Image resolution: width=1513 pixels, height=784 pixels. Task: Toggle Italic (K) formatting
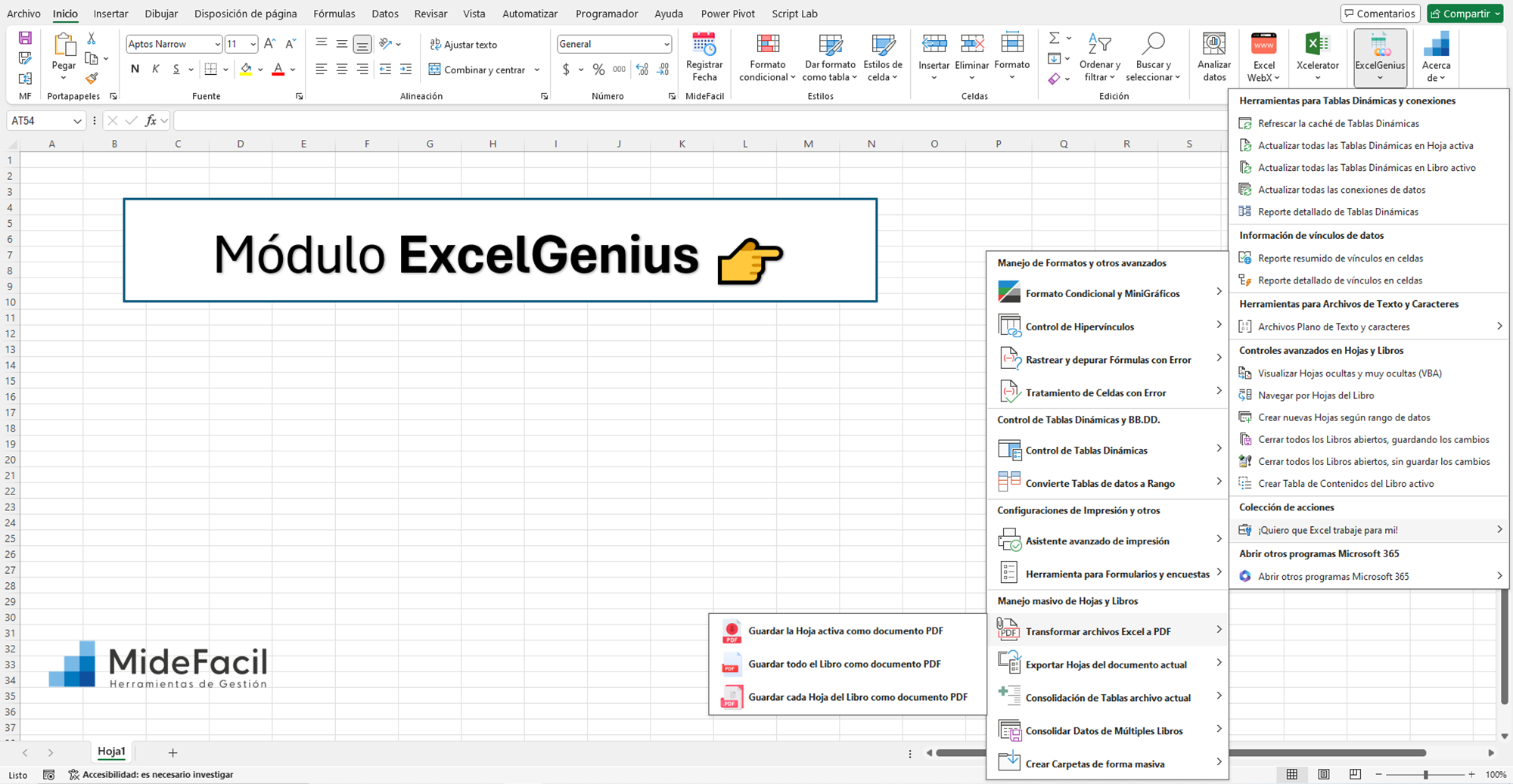tap(155, 70)
